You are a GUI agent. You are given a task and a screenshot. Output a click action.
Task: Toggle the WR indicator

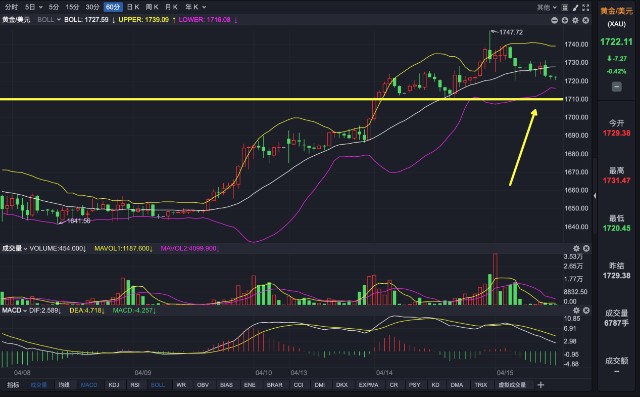(181, 385)
